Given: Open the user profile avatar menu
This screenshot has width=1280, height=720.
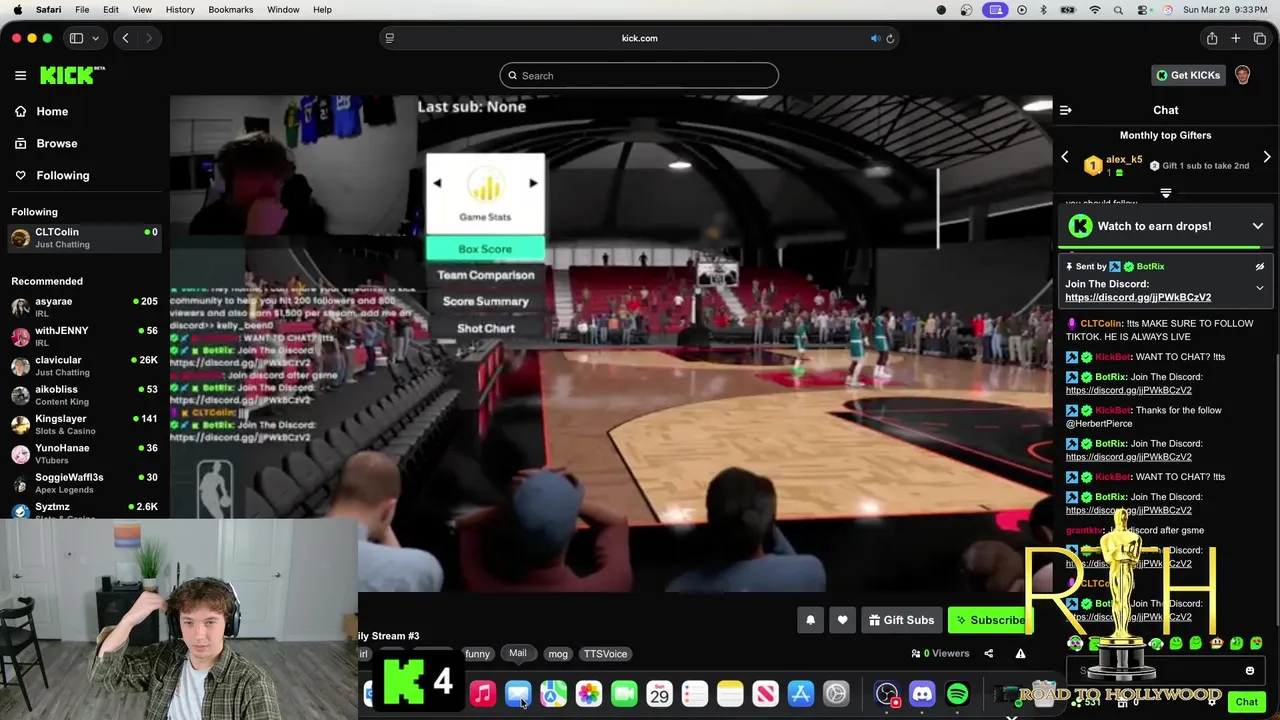Looking at the screenshot, I should coord(1242,75).
